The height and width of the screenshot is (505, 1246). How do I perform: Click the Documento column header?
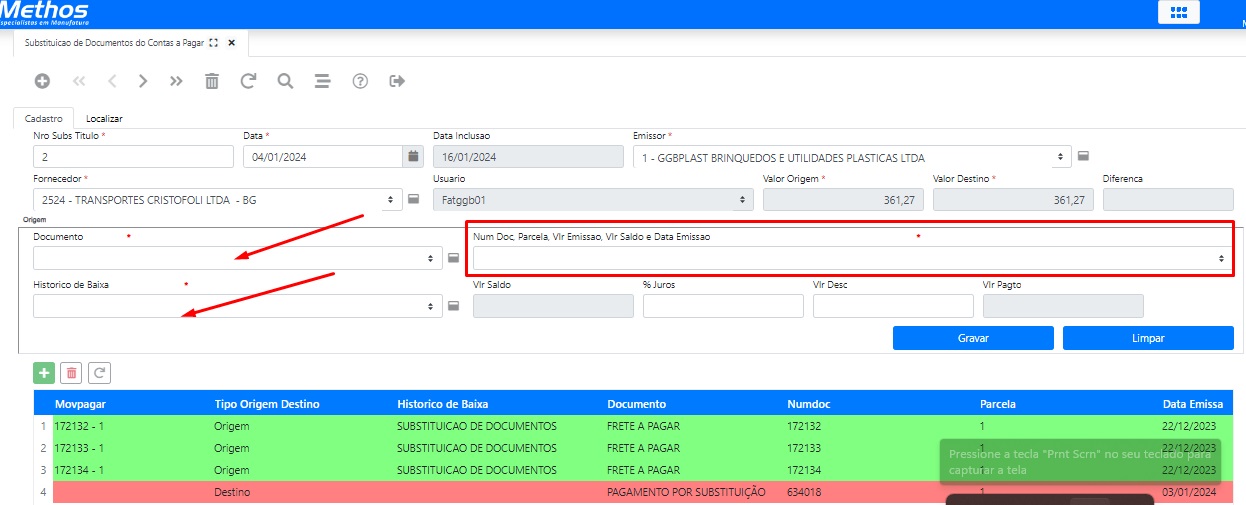click(x=636, y=404)
